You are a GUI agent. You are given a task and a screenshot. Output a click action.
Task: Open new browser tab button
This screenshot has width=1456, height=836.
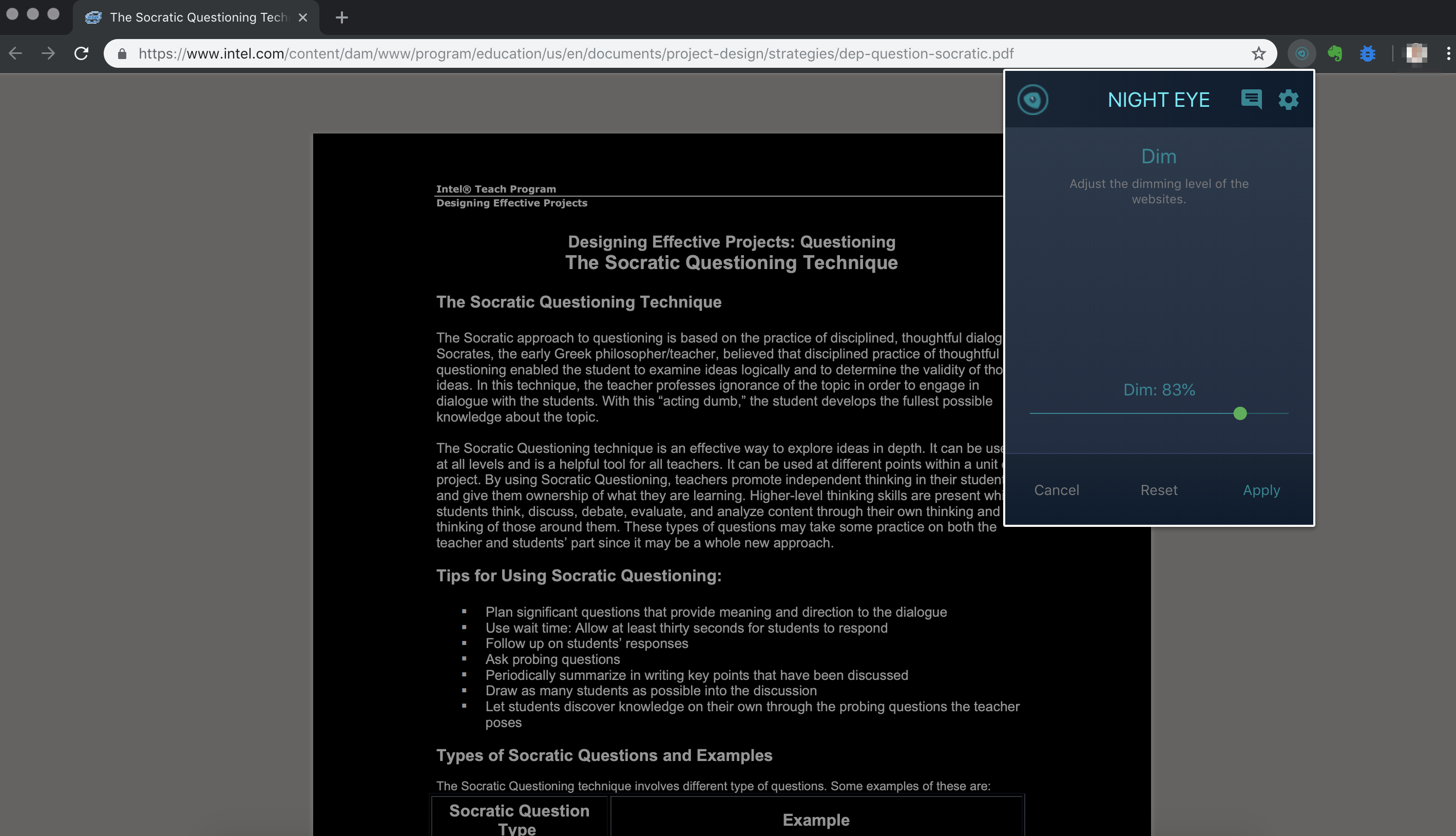(339, 17)
